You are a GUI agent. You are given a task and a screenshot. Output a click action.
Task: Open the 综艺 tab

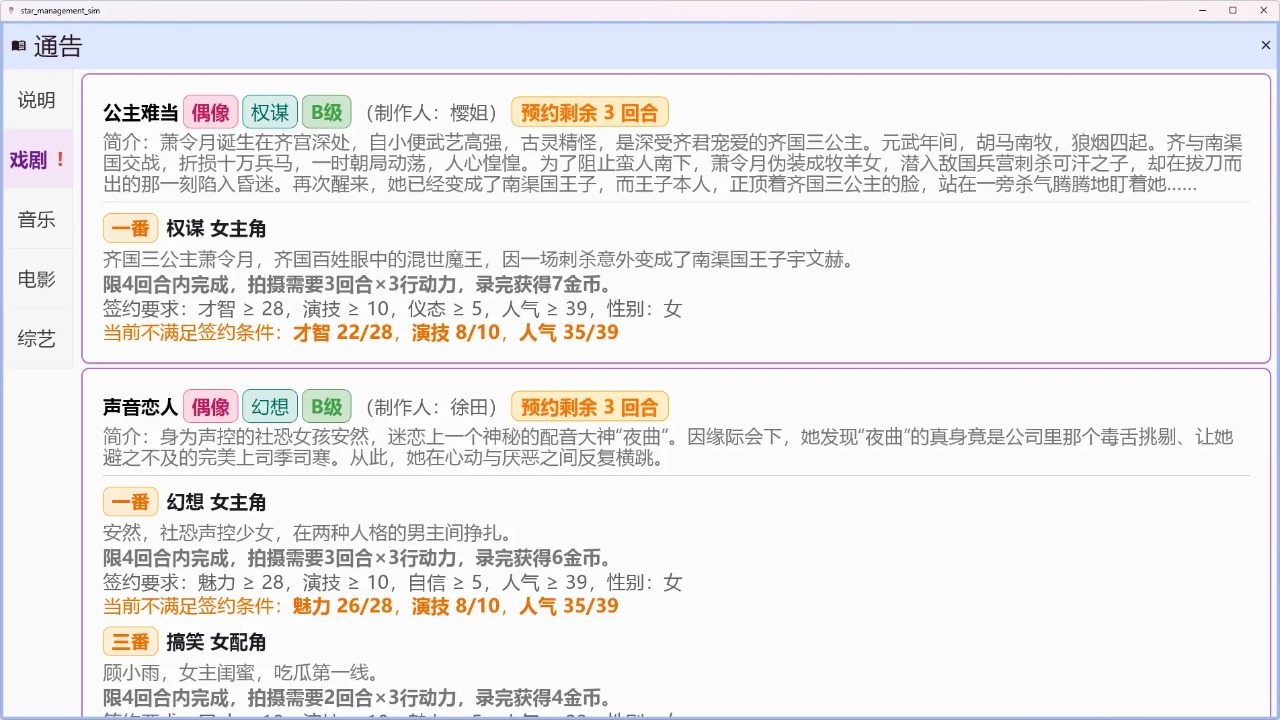pyautogui.click(x=37, y=339)
